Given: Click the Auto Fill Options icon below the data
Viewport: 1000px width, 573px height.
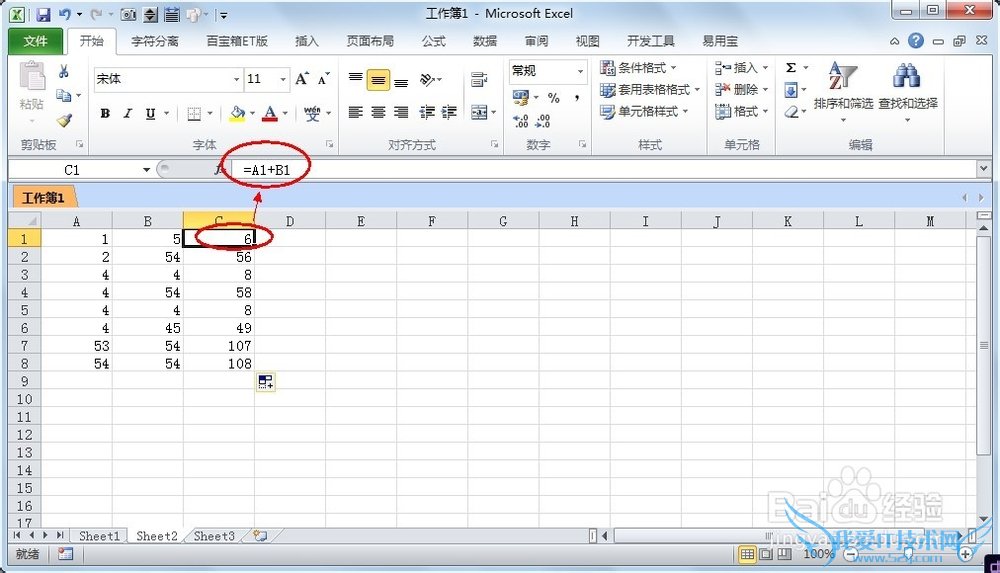Looking at the screenshot, I should (x=265, y=382).
